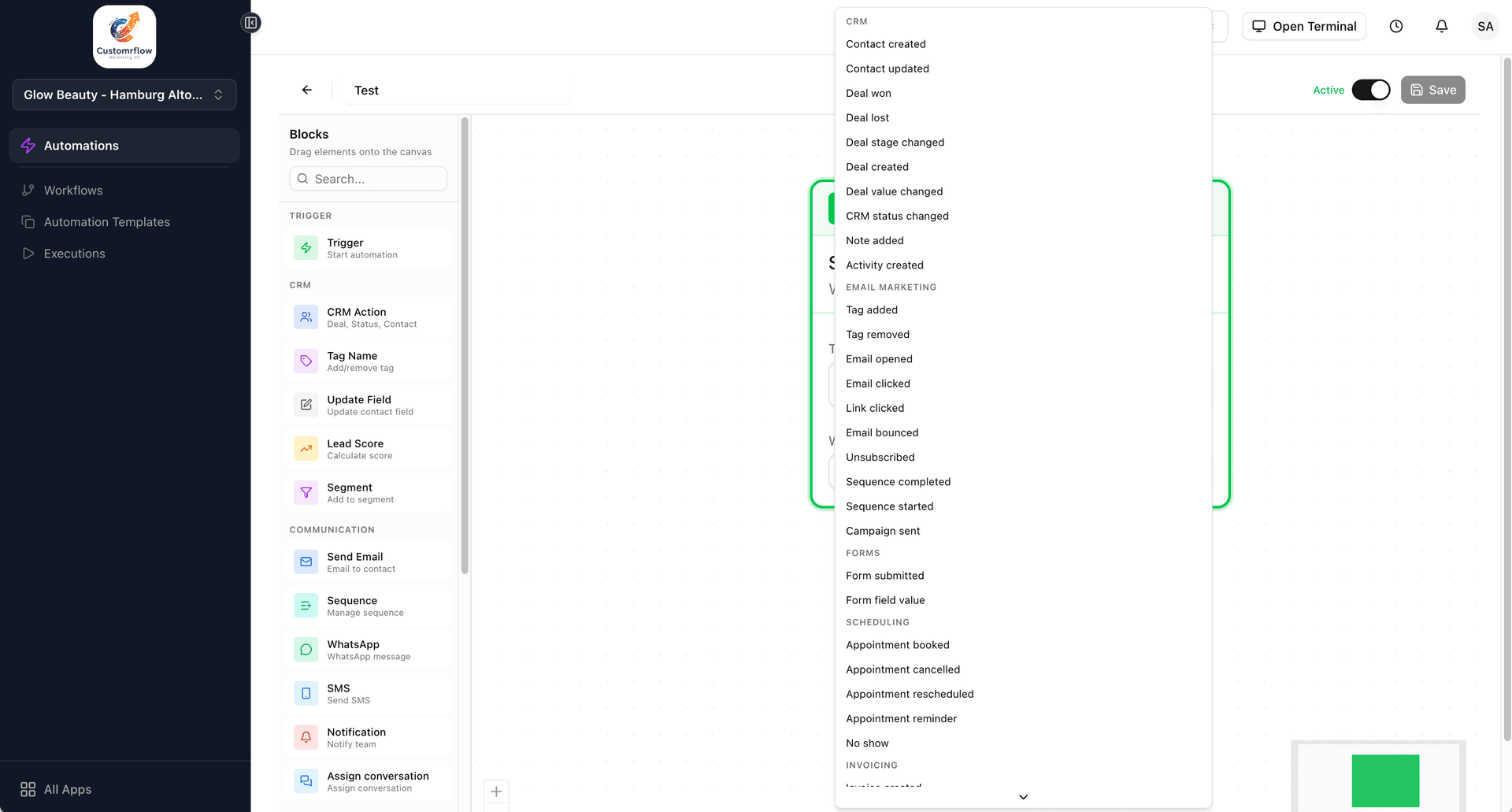The image size is (1512, 812).
Task: Open Terminal button in header
Action: (x=1304, y=26)
